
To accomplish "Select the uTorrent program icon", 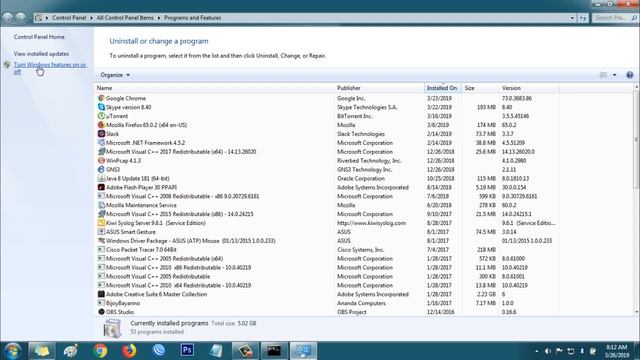I will point(101,116).
